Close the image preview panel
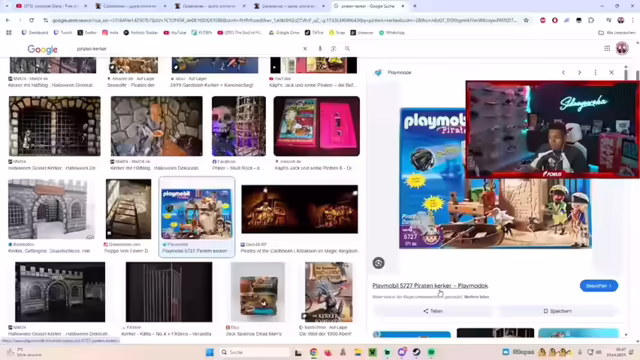The height and width of the screenshot is (360, 640). click(611, 72)
